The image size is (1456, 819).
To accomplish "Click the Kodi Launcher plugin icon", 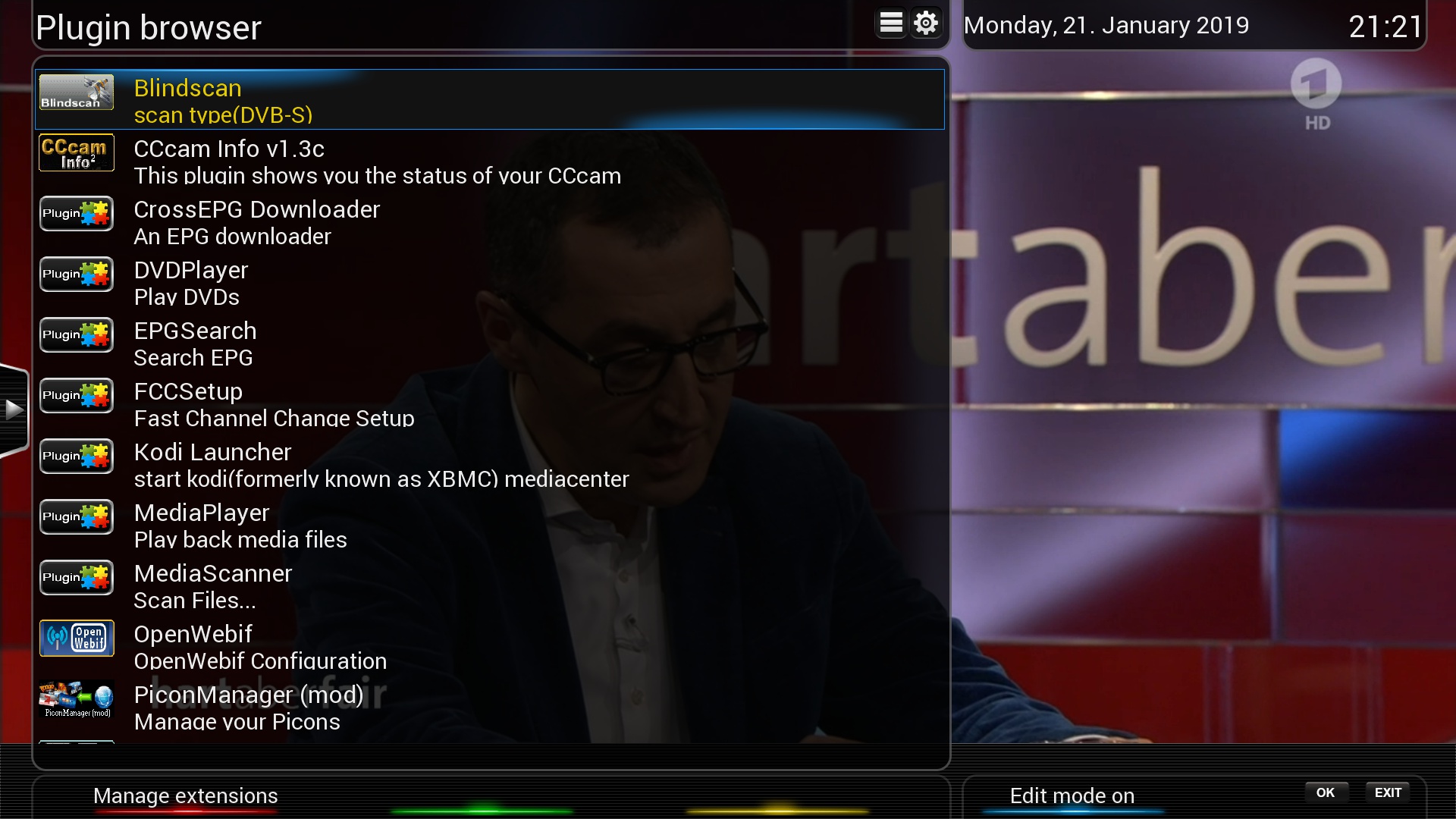I will pyautogui.click(x=76, y=456).
